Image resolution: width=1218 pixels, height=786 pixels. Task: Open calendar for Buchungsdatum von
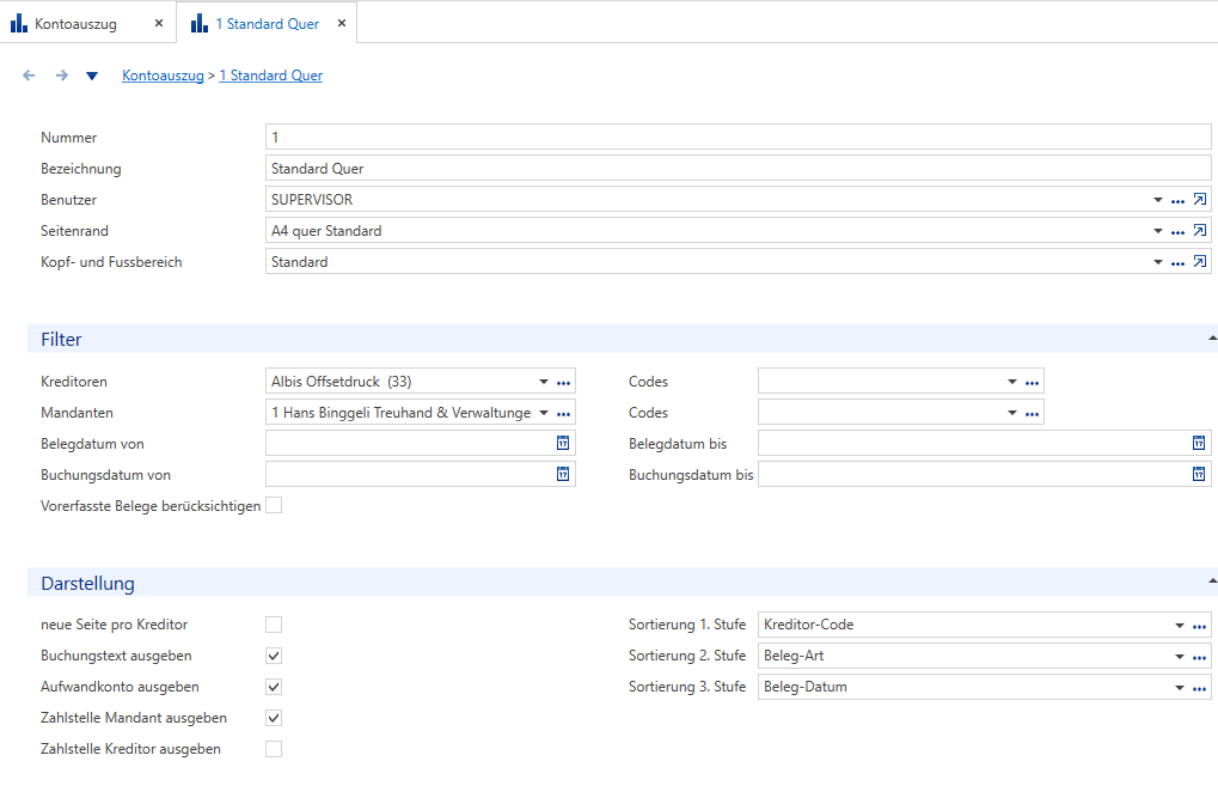pyautogui.click(x=563, y=474)
